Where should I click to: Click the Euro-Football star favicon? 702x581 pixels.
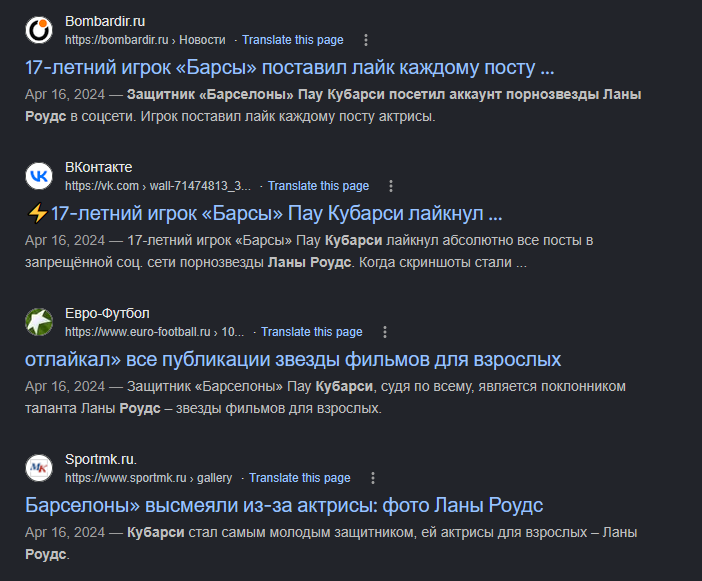39,322
